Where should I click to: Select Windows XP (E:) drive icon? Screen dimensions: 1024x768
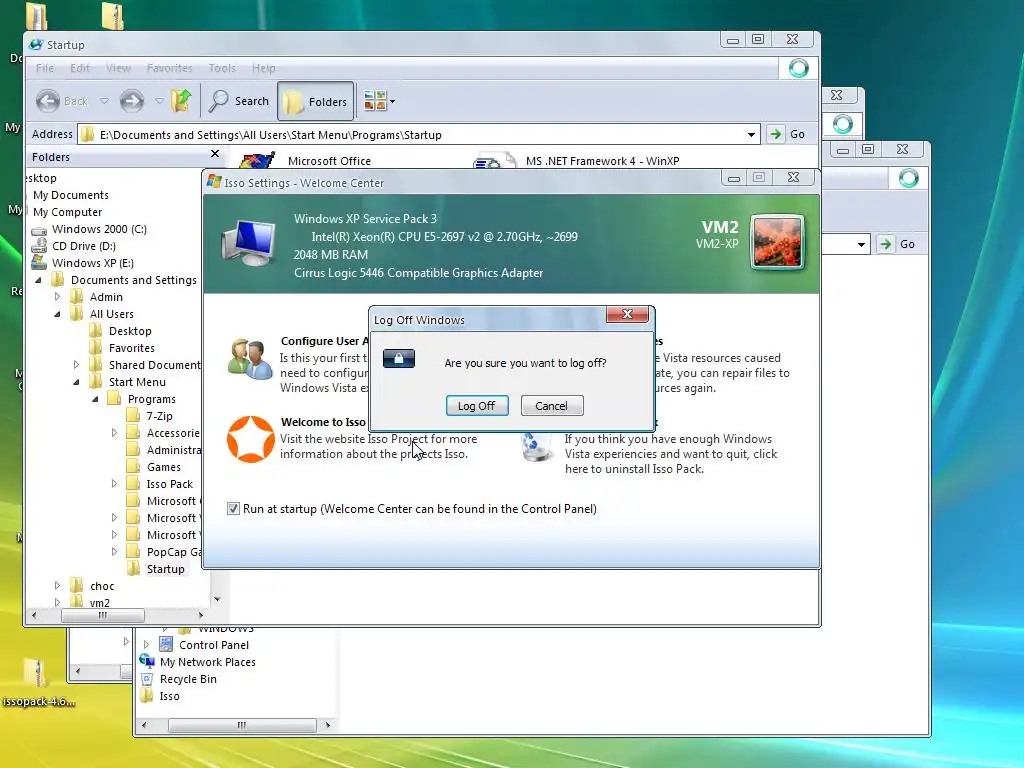[39, 263]
